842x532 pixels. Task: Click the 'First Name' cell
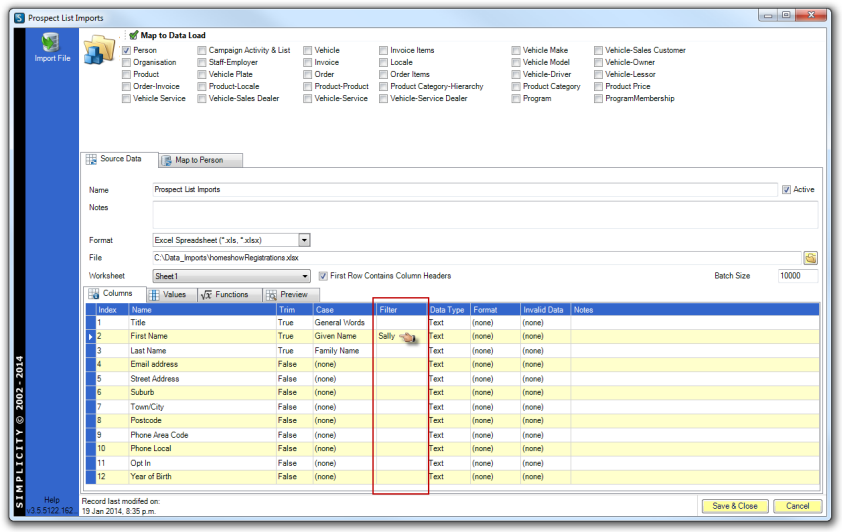202,337
